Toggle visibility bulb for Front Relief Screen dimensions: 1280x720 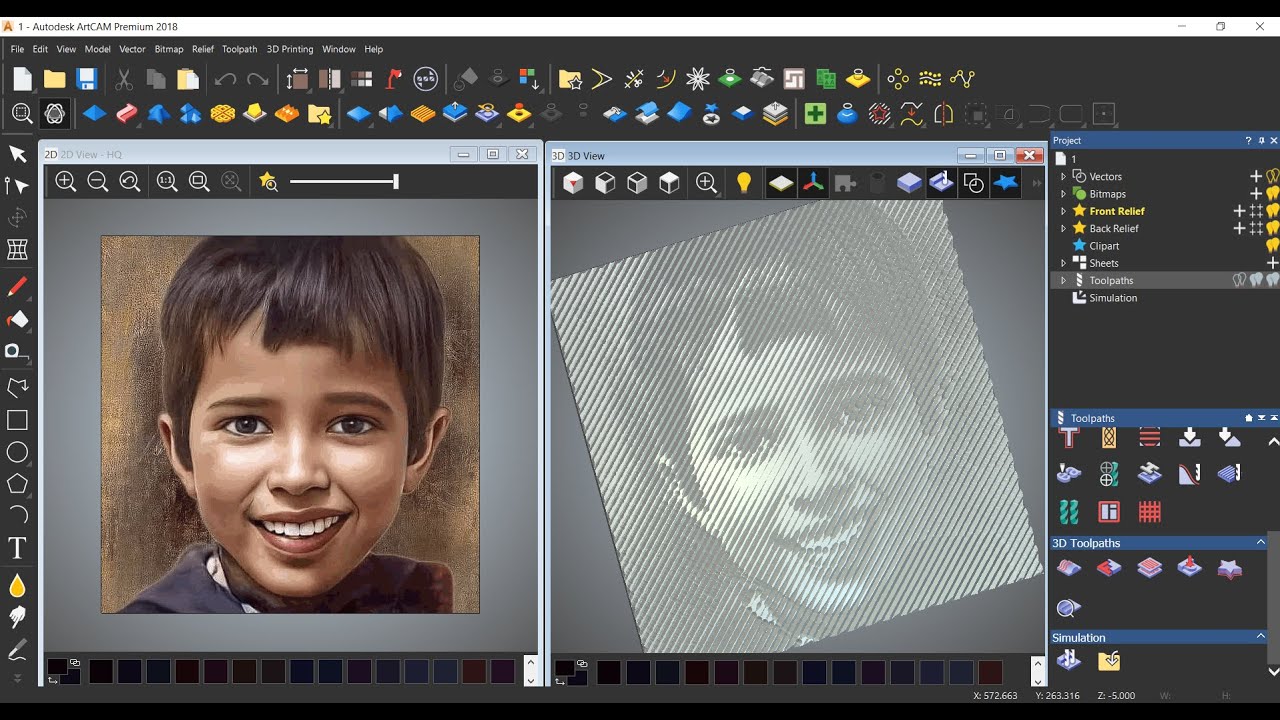click(x=1273, y=211)
